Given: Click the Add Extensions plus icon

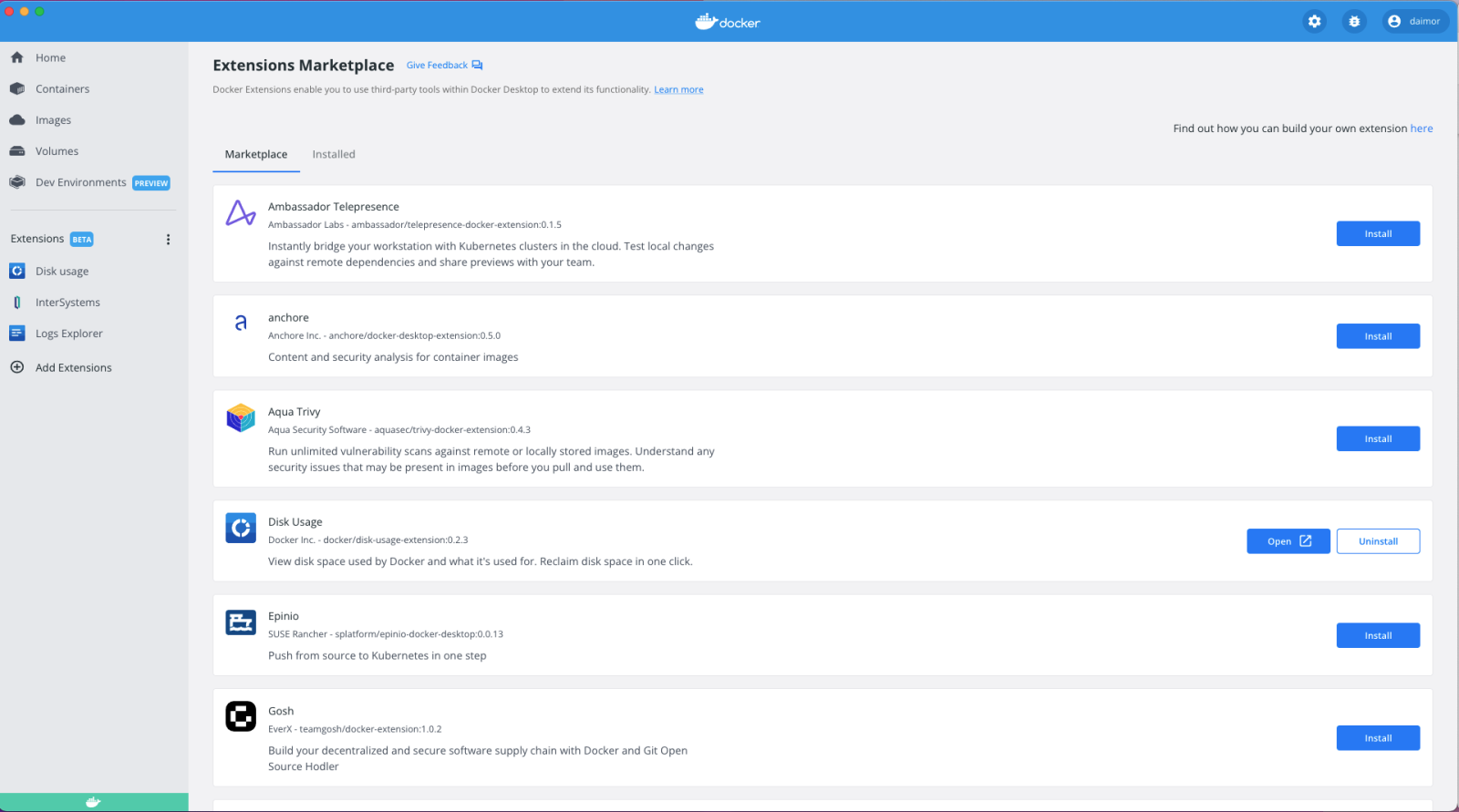Looking at the screenshot, I should 16,367.
